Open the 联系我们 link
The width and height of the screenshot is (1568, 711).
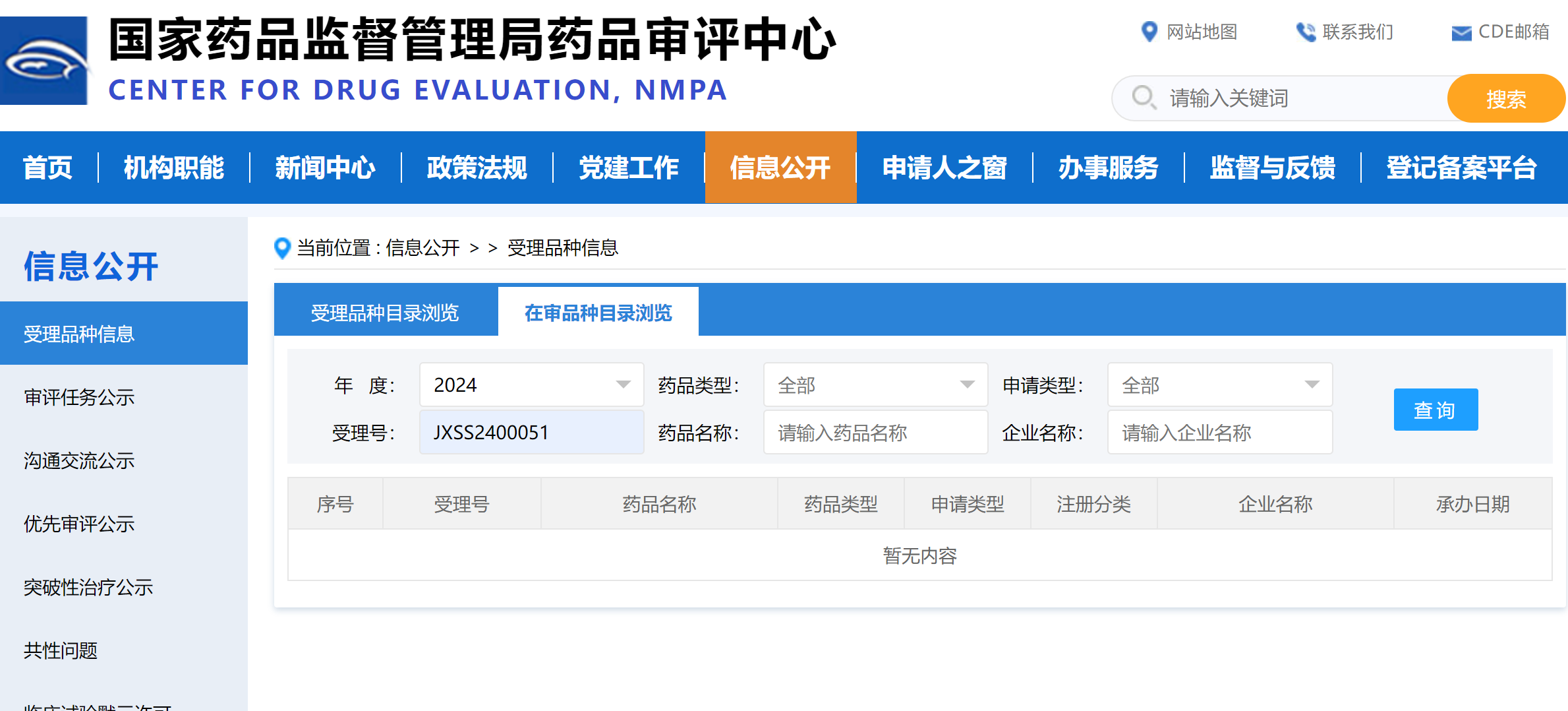point(1358,32)
